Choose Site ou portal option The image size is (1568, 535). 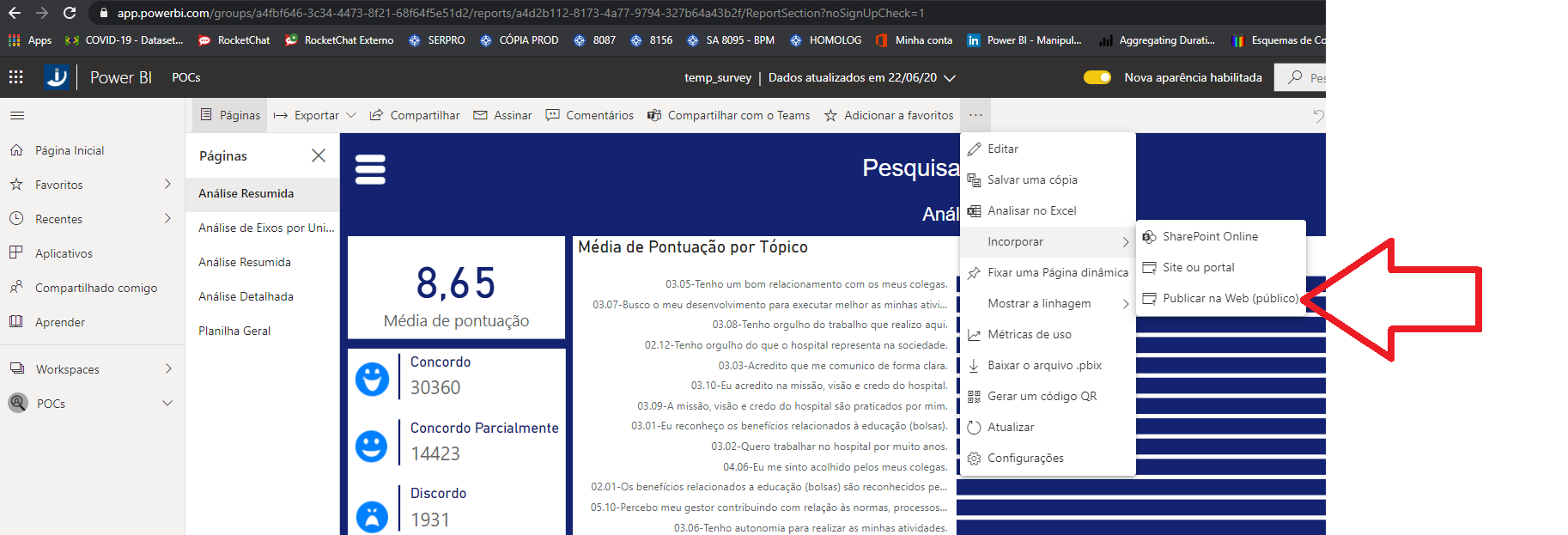click(1221, 267)
